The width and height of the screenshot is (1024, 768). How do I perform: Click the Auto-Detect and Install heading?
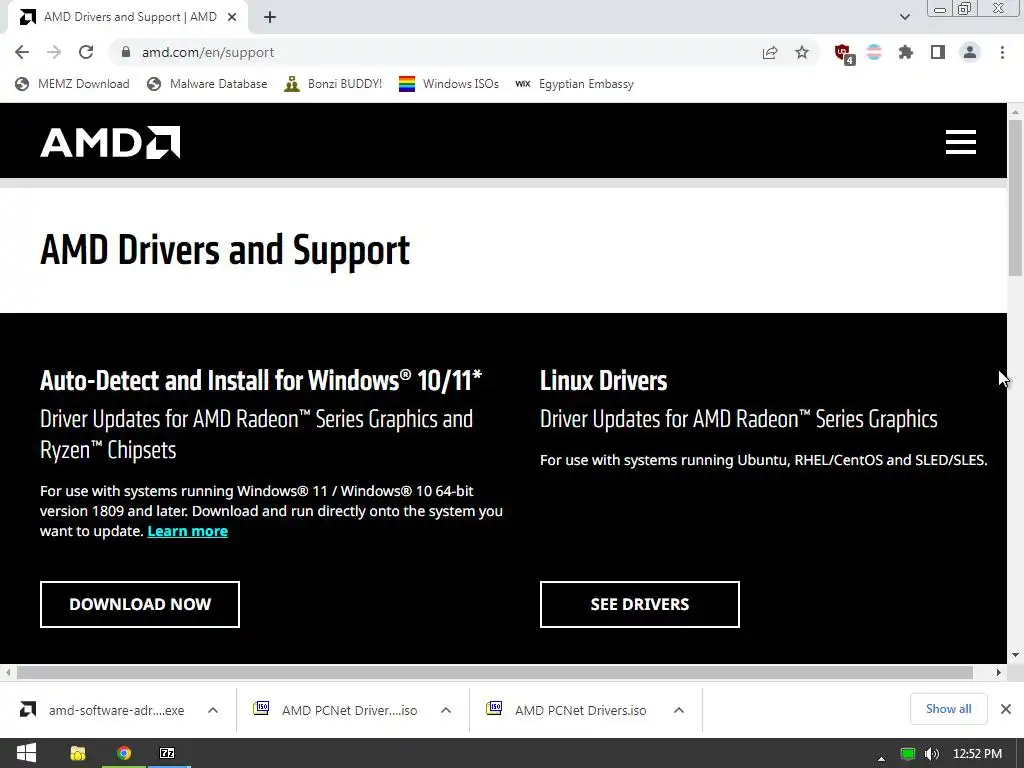coord(261,381)
